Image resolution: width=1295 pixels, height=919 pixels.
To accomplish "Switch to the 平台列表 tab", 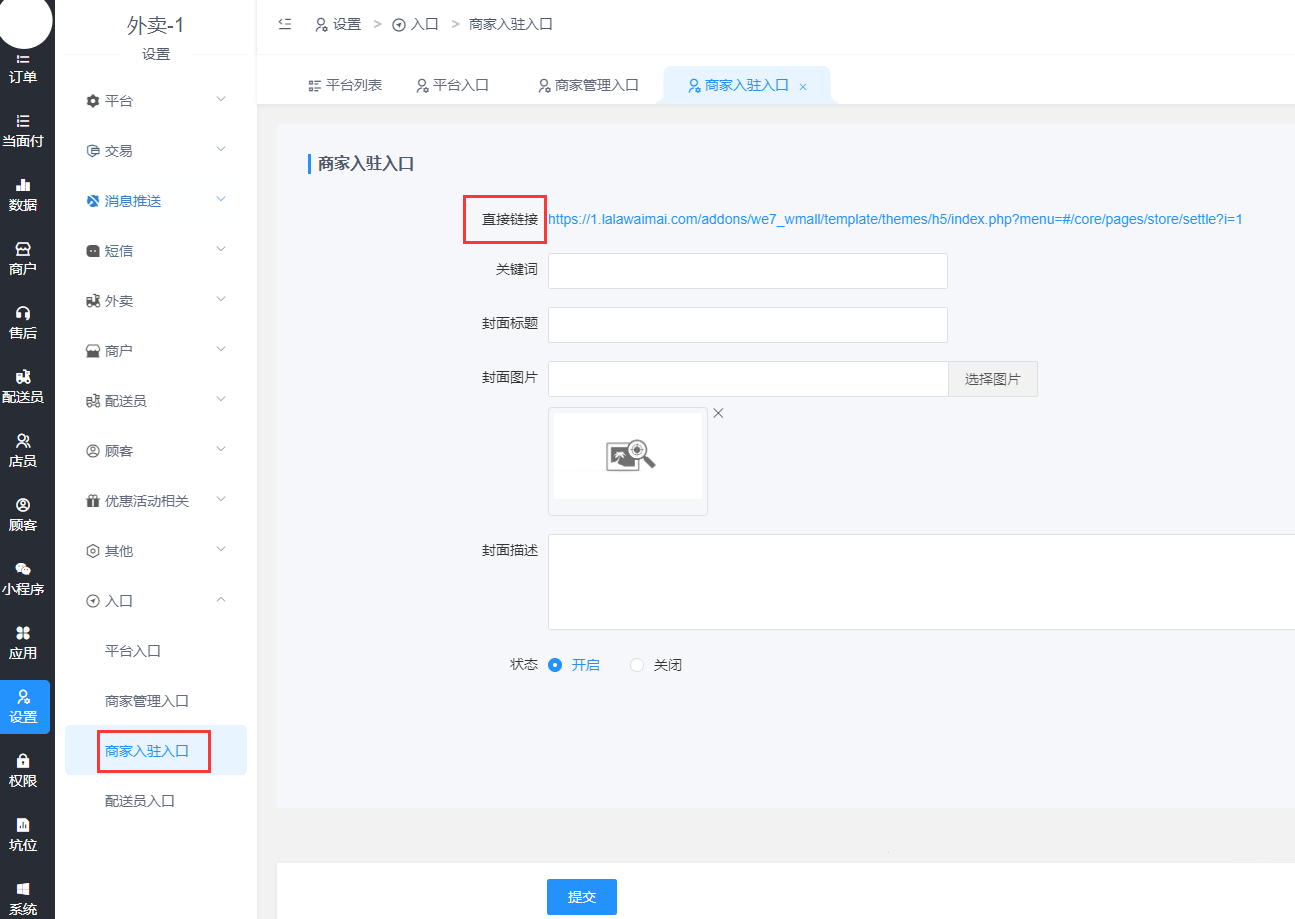I will (x=345, y=85).
